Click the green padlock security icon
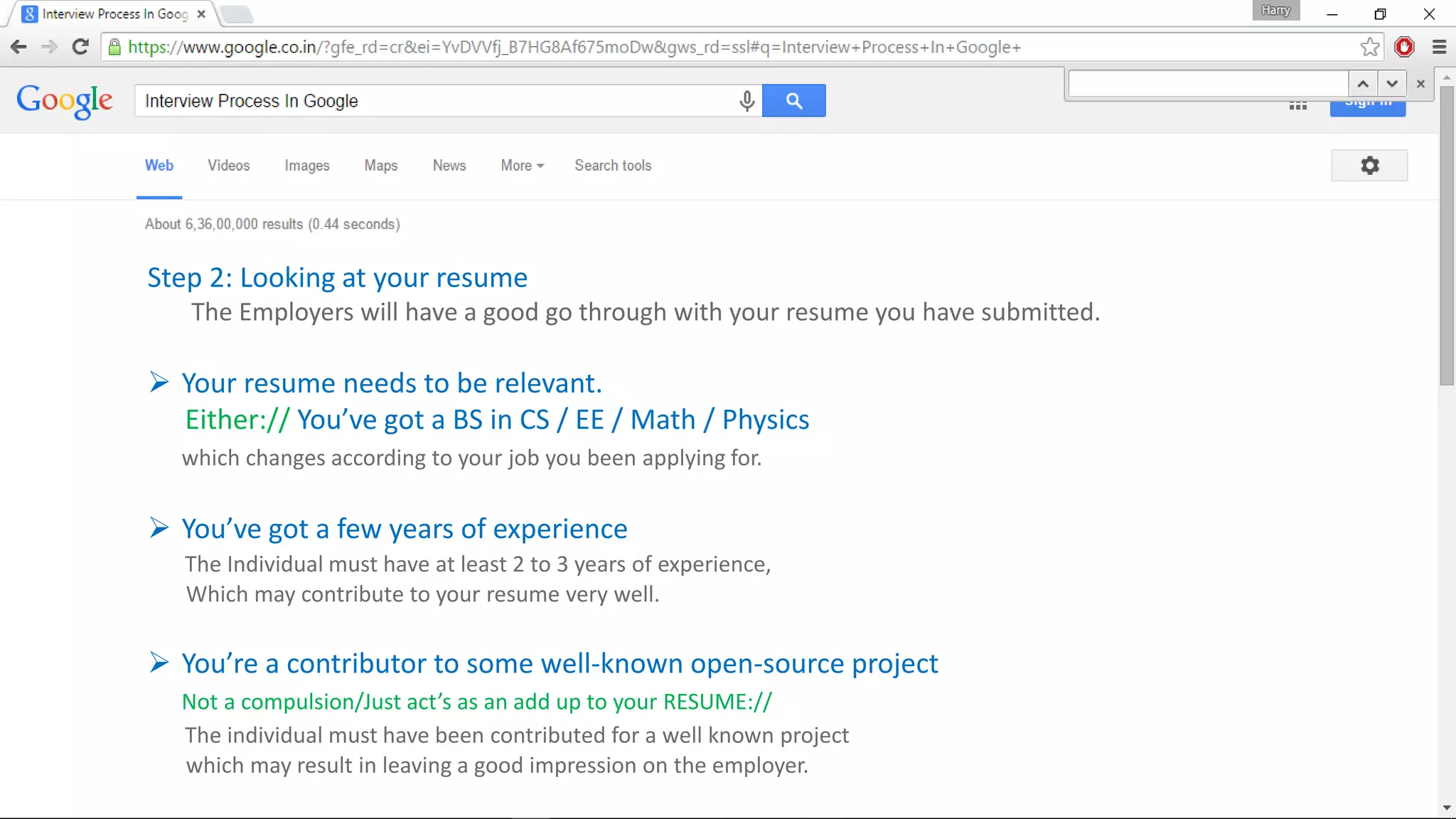 (x=114, y=47)
